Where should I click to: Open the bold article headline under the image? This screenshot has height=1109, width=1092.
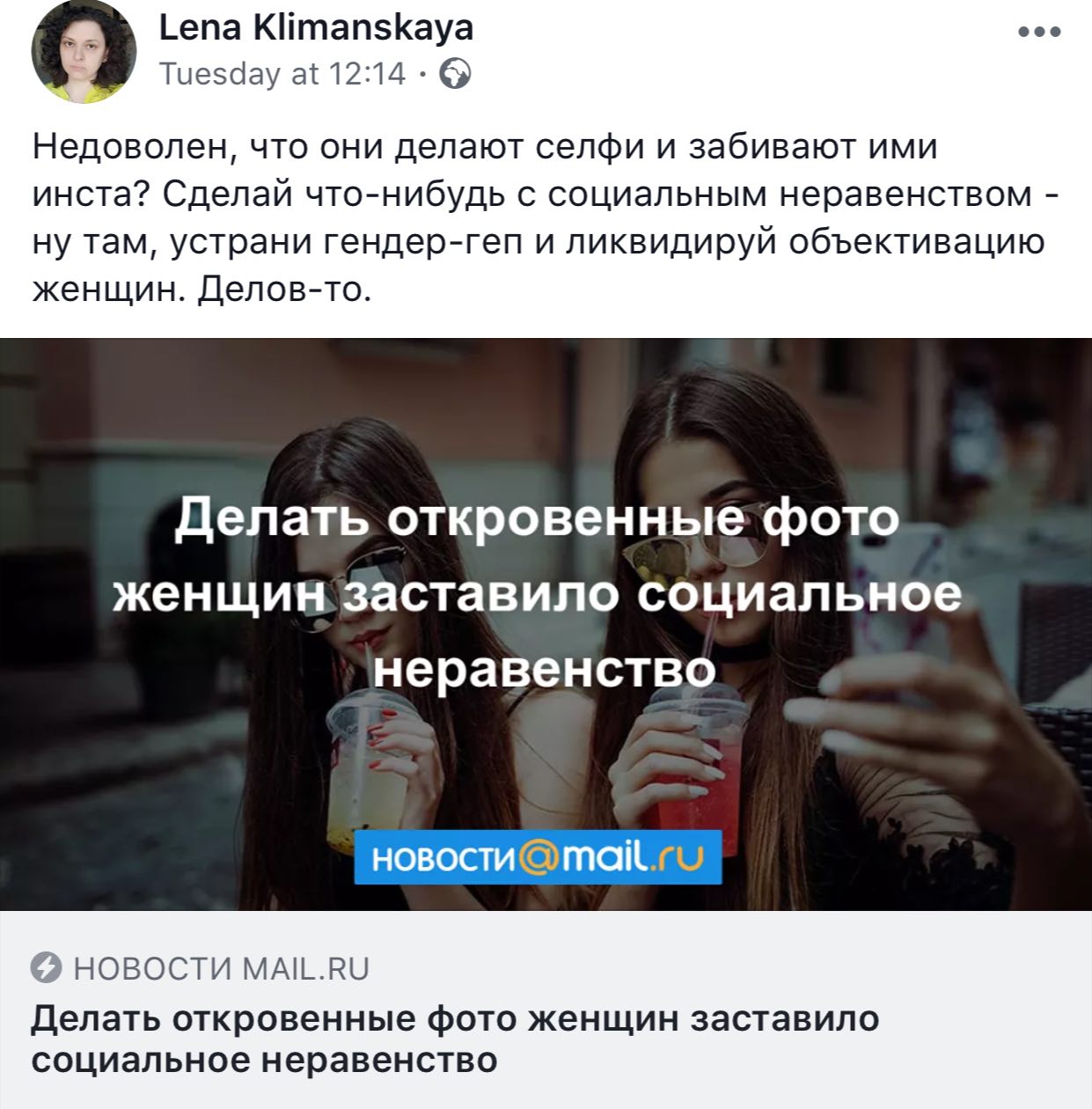[455, 1039]
